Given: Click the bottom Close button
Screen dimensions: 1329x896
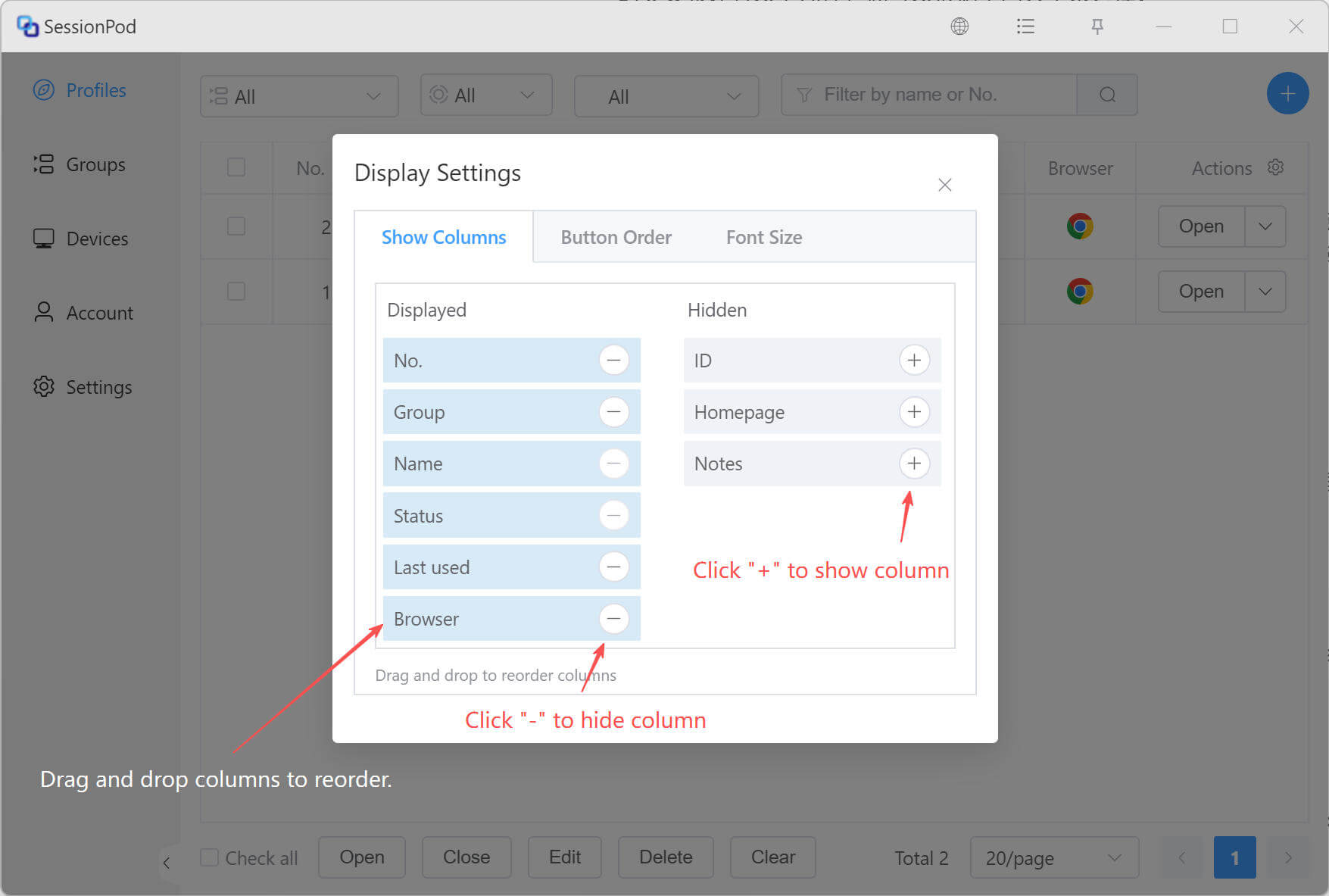Looking at the screenshot, I should [466, 857].
